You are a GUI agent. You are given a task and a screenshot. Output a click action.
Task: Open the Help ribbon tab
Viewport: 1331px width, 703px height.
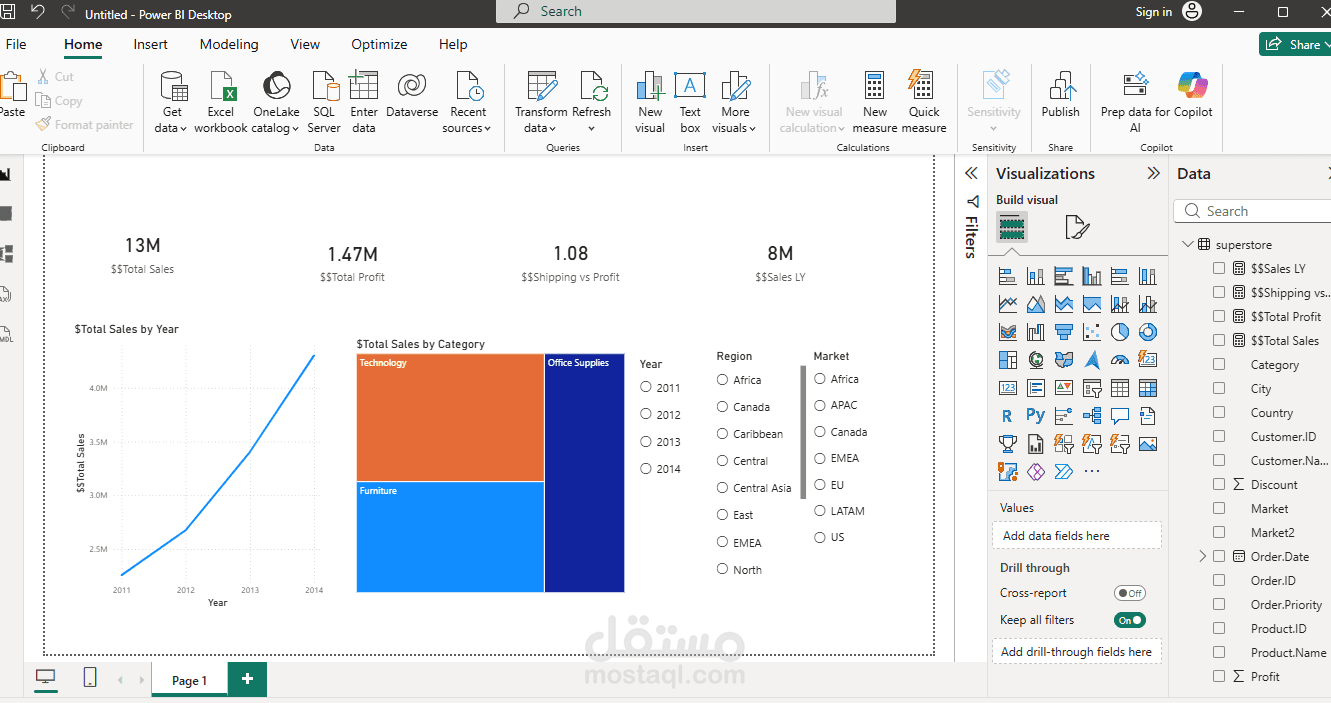(x=453, y=44)
